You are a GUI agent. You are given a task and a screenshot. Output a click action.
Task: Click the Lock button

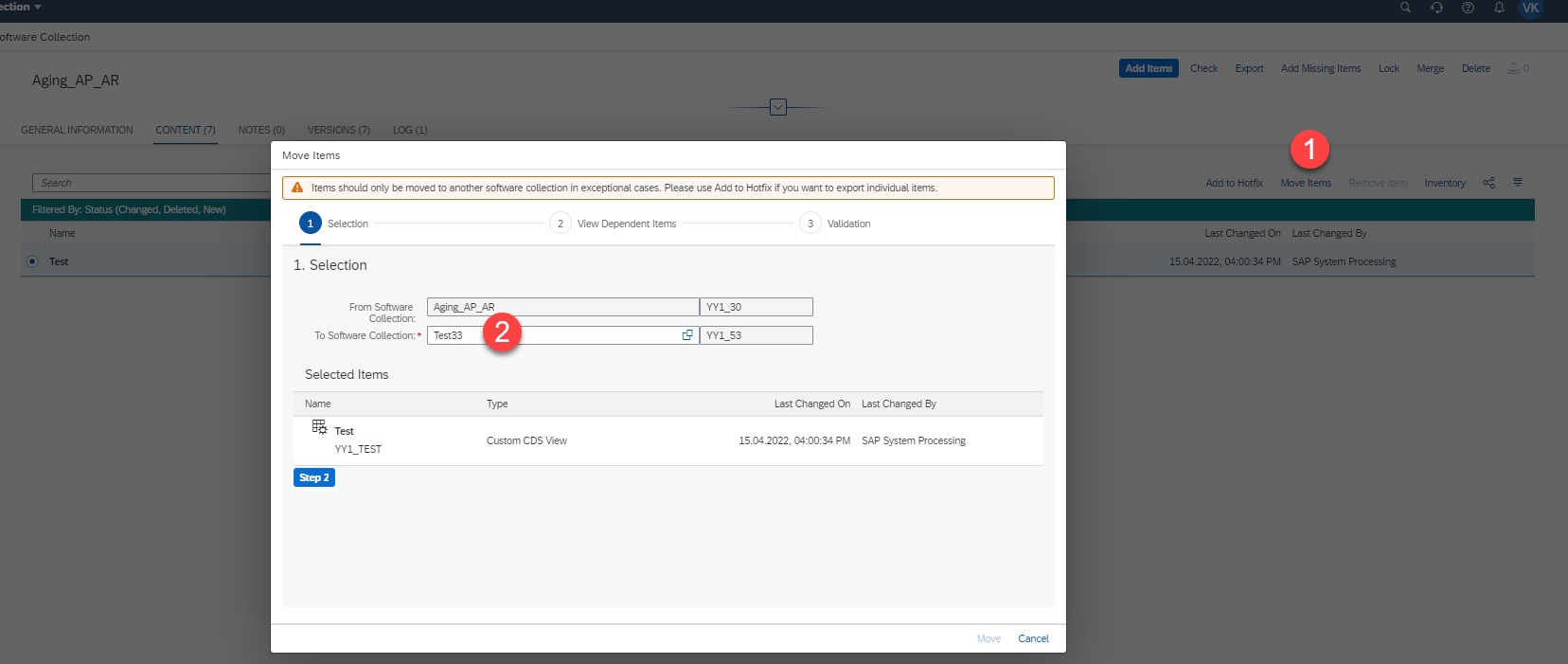pyautogui.click(x=1389, y=68)
